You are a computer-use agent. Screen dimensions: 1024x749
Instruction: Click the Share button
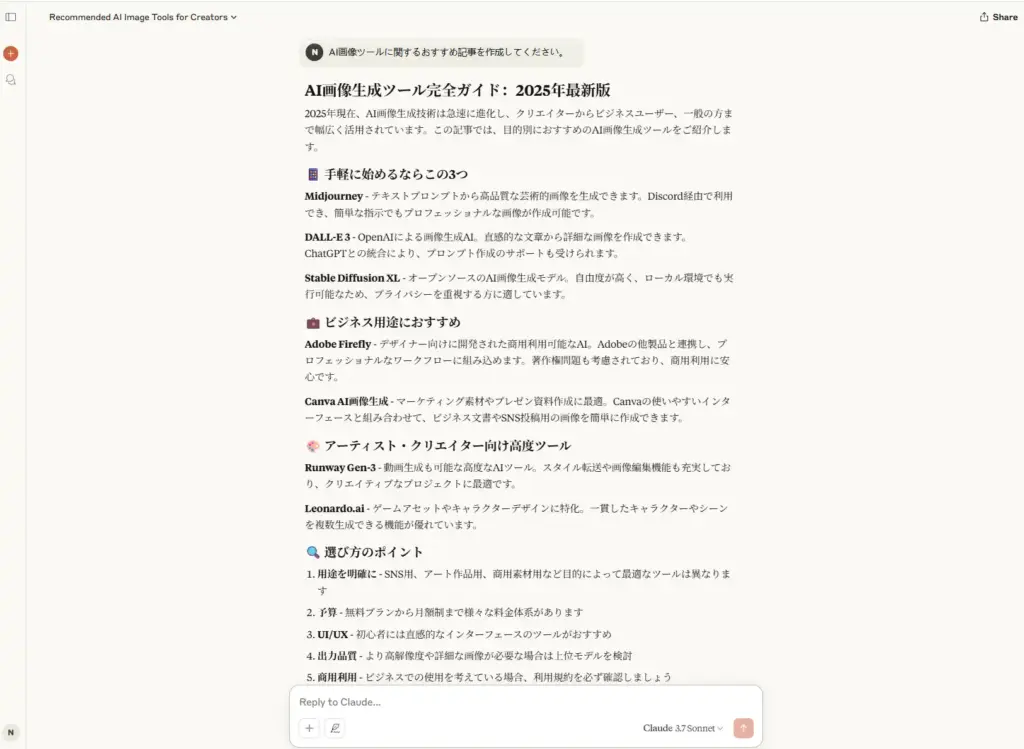coord(998,17)
